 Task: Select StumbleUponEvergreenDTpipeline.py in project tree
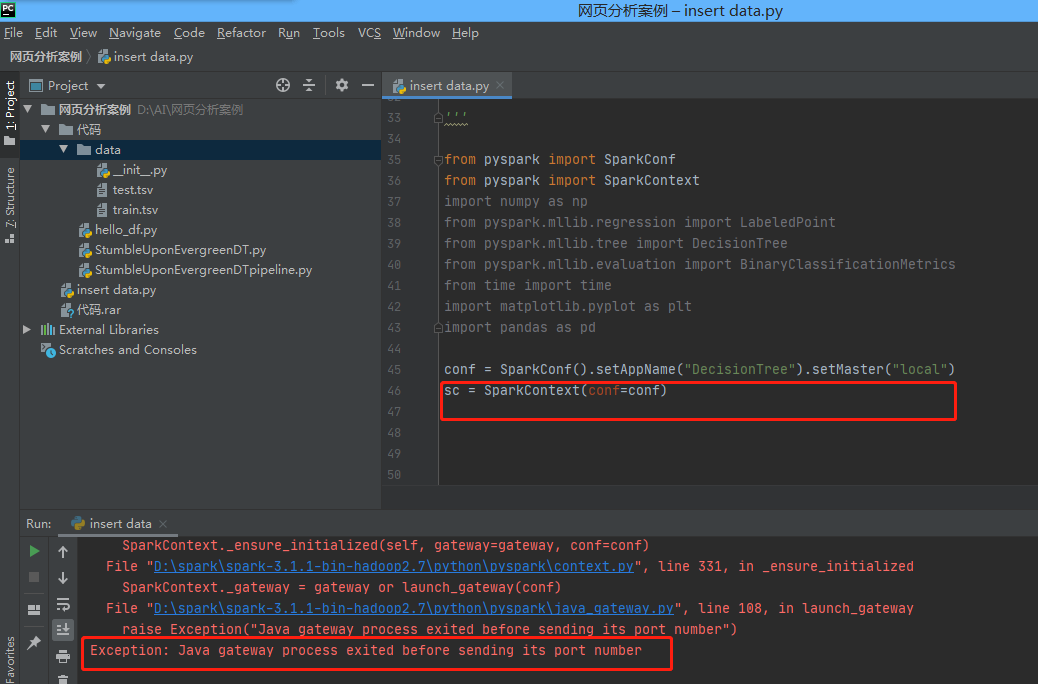[x=196, y=269]
